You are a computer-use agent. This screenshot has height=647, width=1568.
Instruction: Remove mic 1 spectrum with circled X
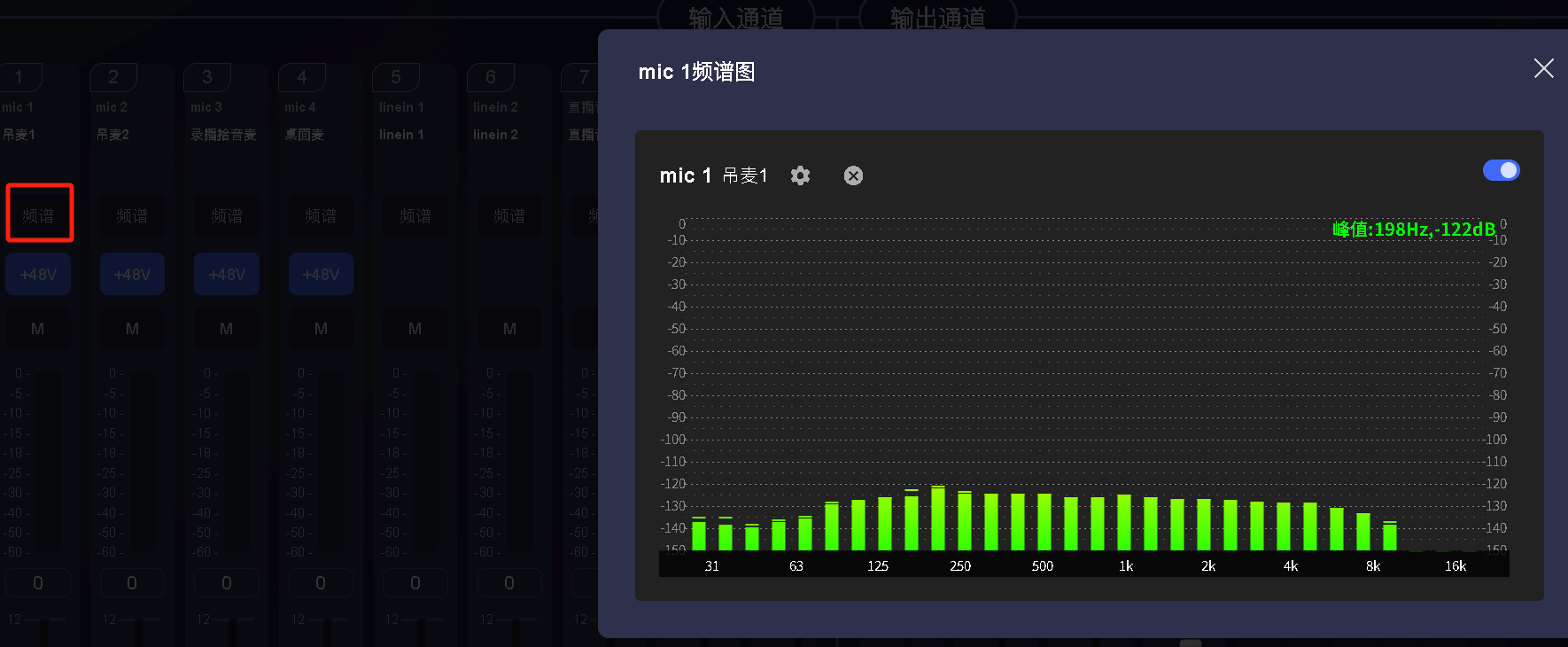(853, 175)
